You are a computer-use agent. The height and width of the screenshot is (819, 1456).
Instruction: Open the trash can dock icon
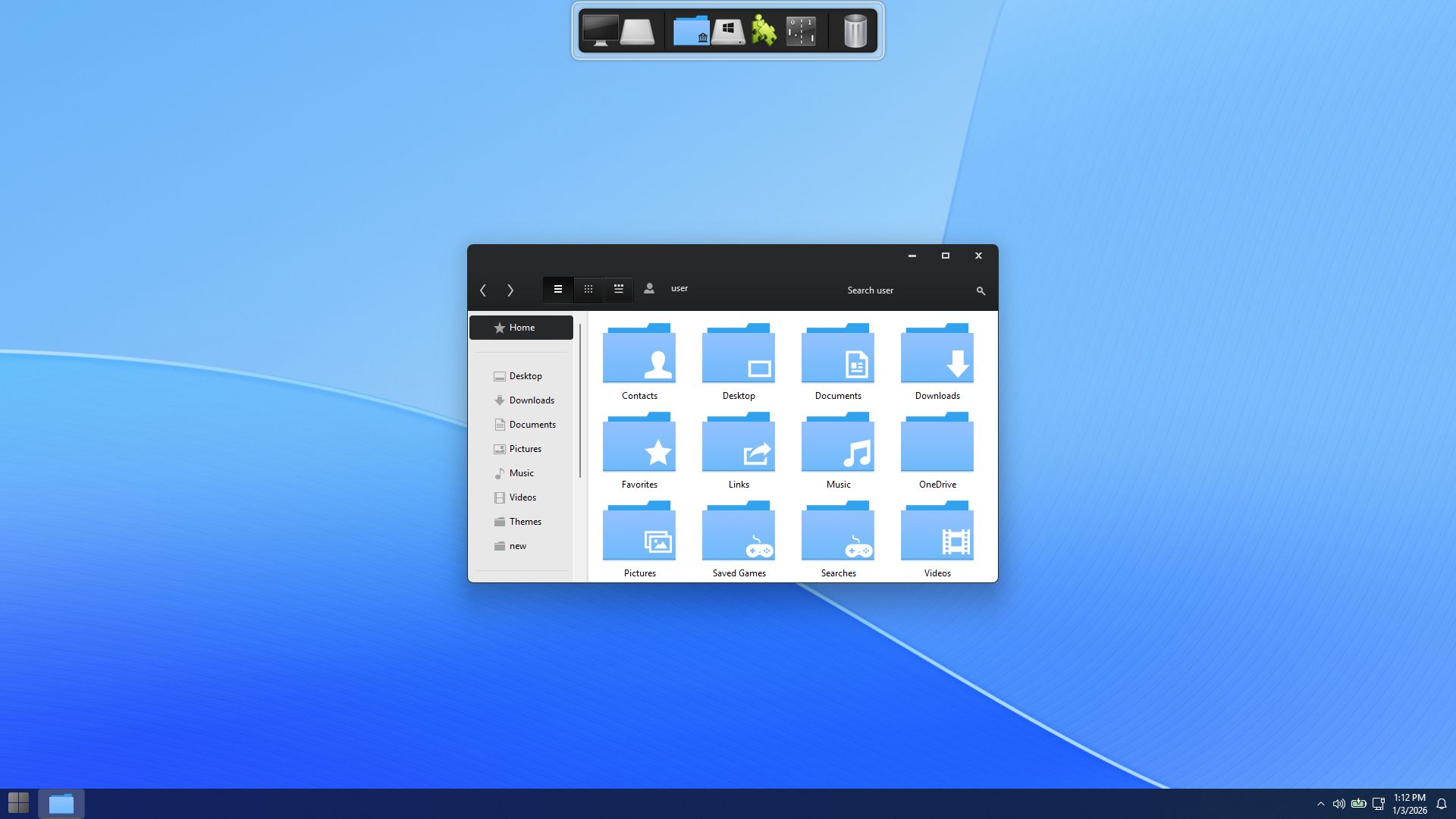coord(855,32)
